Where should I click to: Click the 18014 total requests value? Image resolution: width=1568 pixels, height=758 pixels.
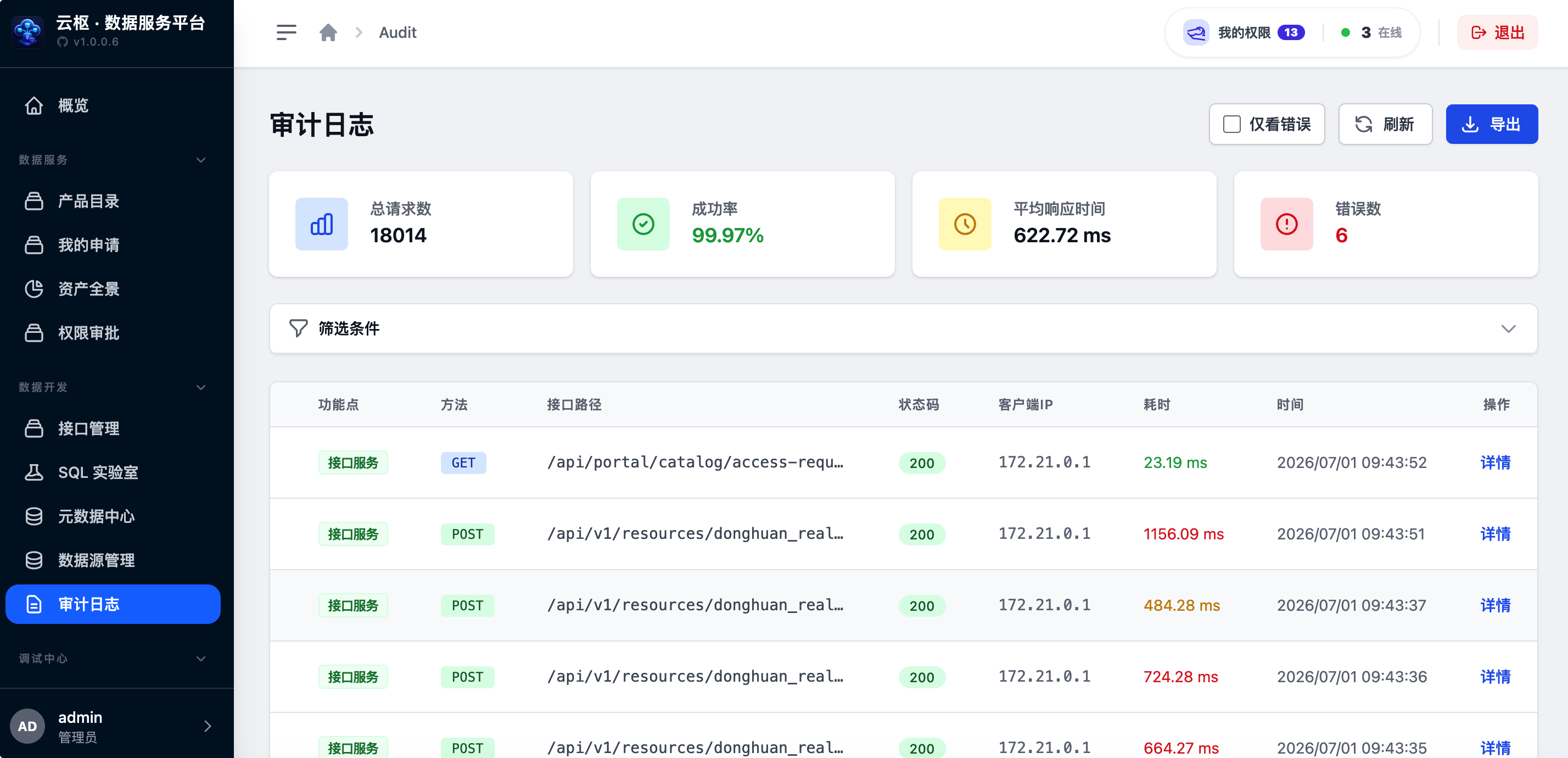click(398, 235)
